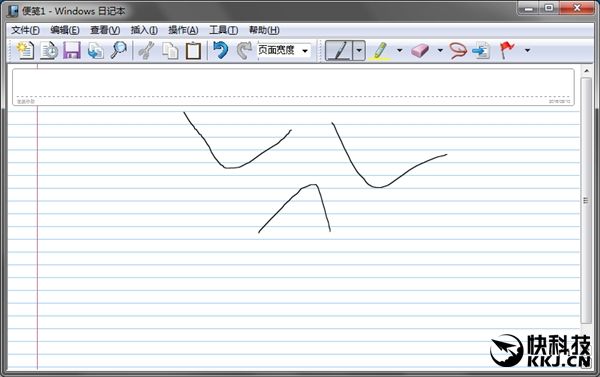Save the note with floppy disk icon

click(72, 50)
